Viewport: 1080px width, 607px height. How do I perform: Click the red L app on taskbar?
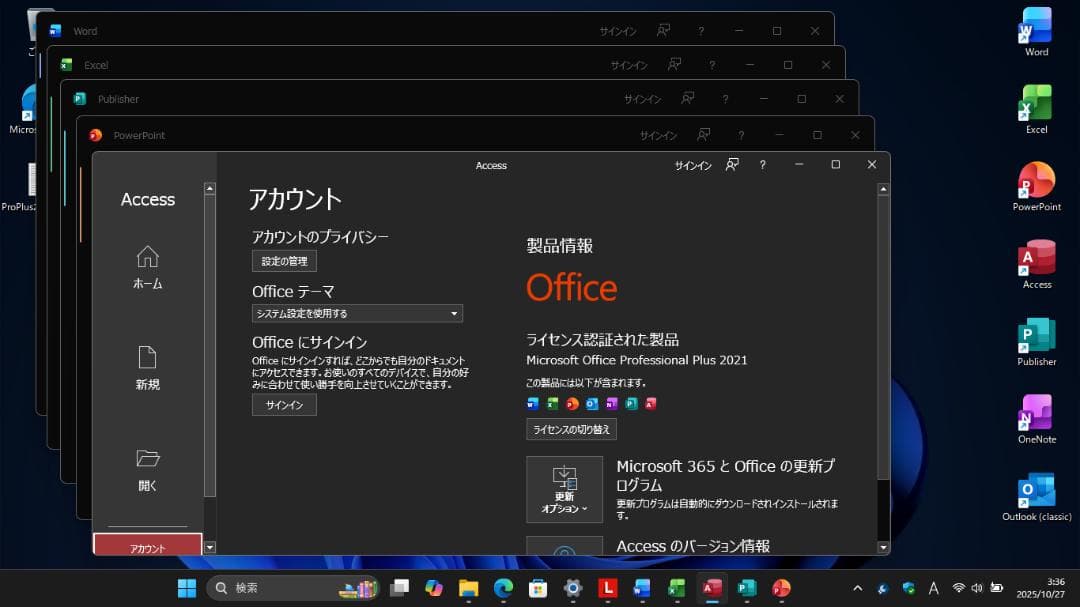point(608,588)
